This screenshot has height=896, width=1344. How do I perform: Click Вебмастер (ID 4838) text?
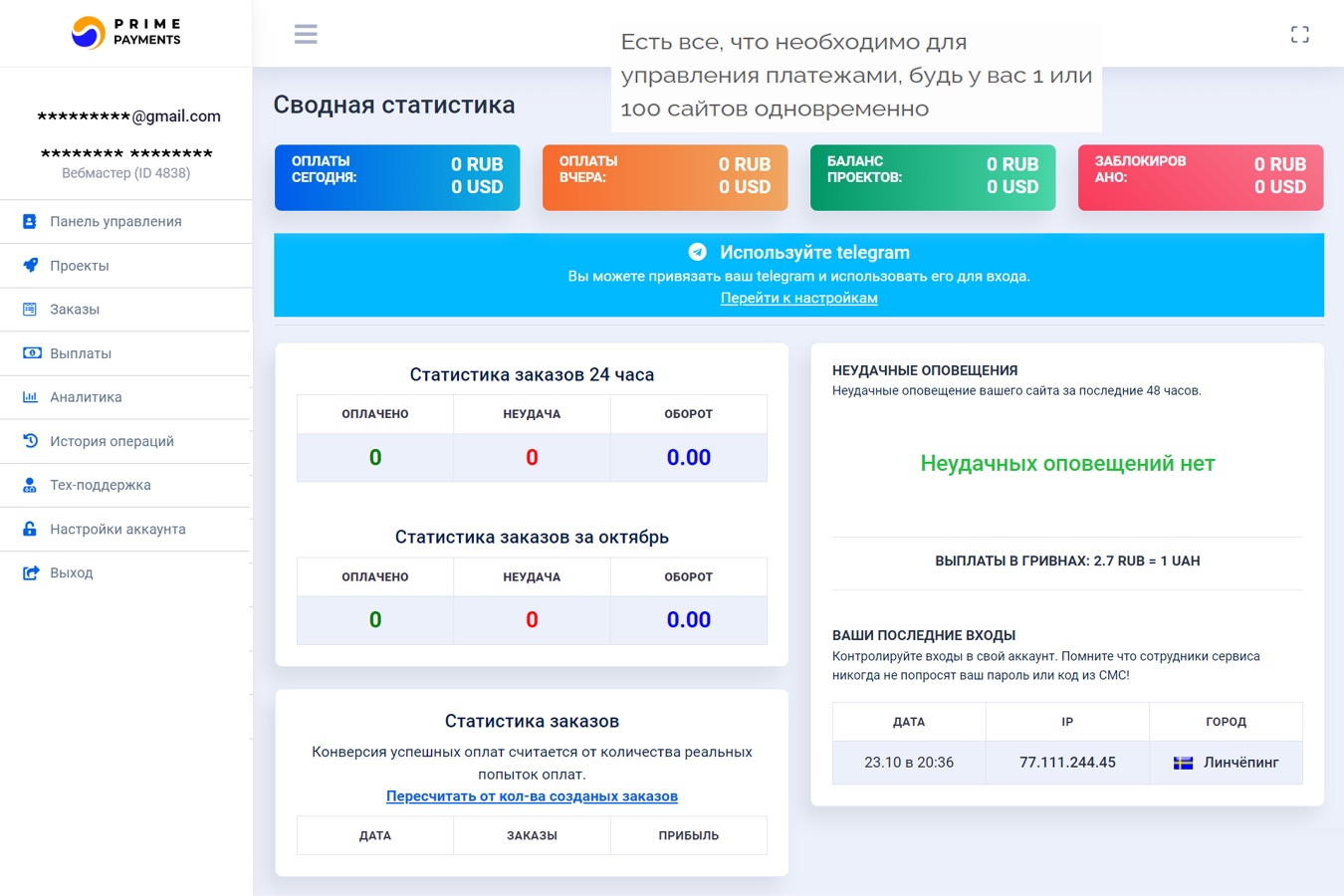click(125, 173)
